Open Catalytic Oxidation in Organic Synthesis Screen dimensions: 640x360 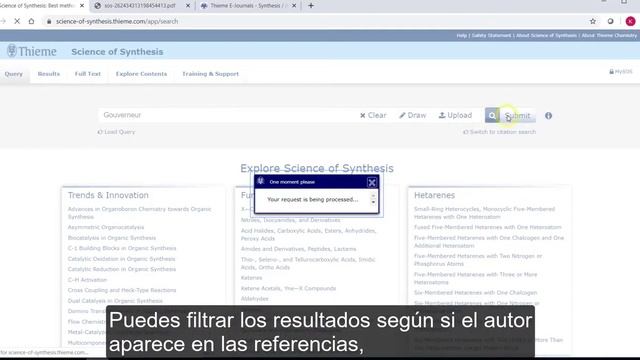coord(121,259)
